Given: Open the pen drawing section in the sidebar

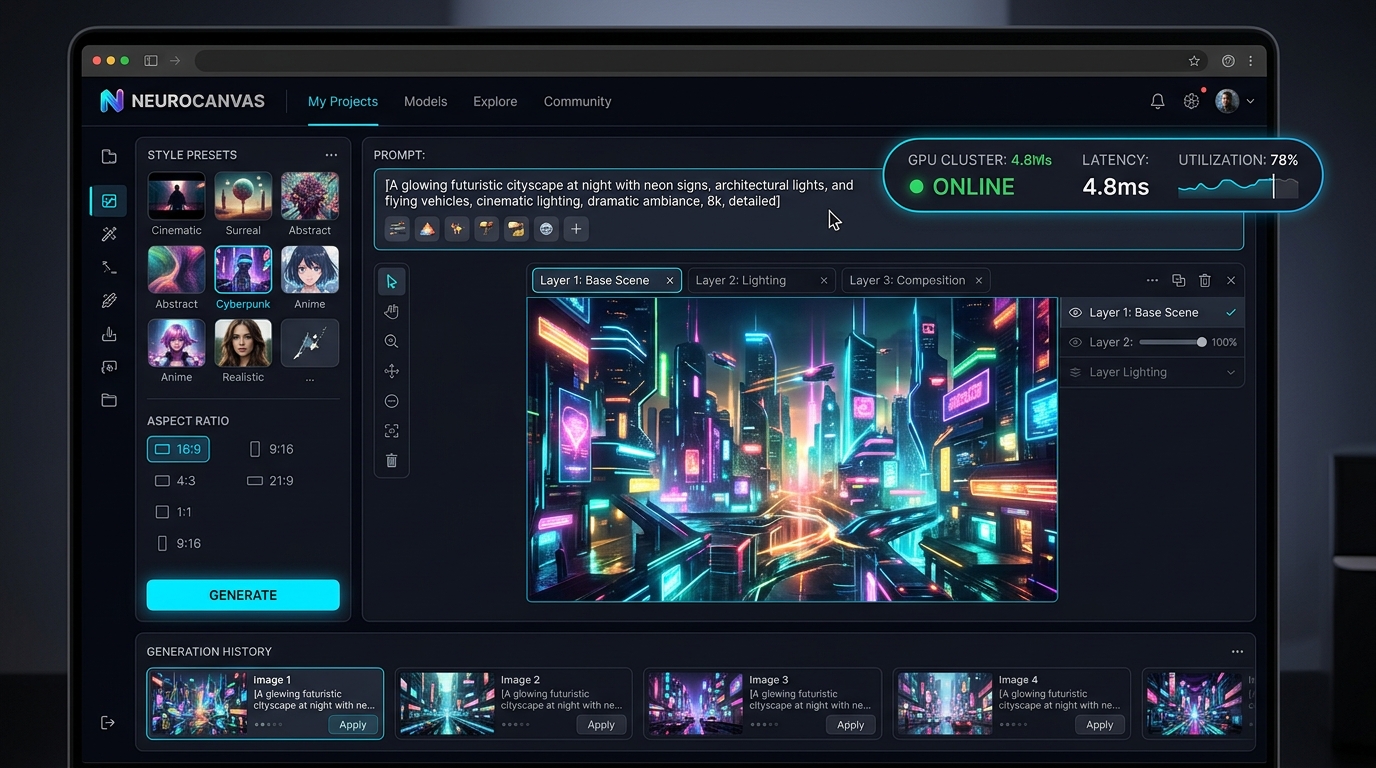Looking at the screenshot, I should 109,301.
